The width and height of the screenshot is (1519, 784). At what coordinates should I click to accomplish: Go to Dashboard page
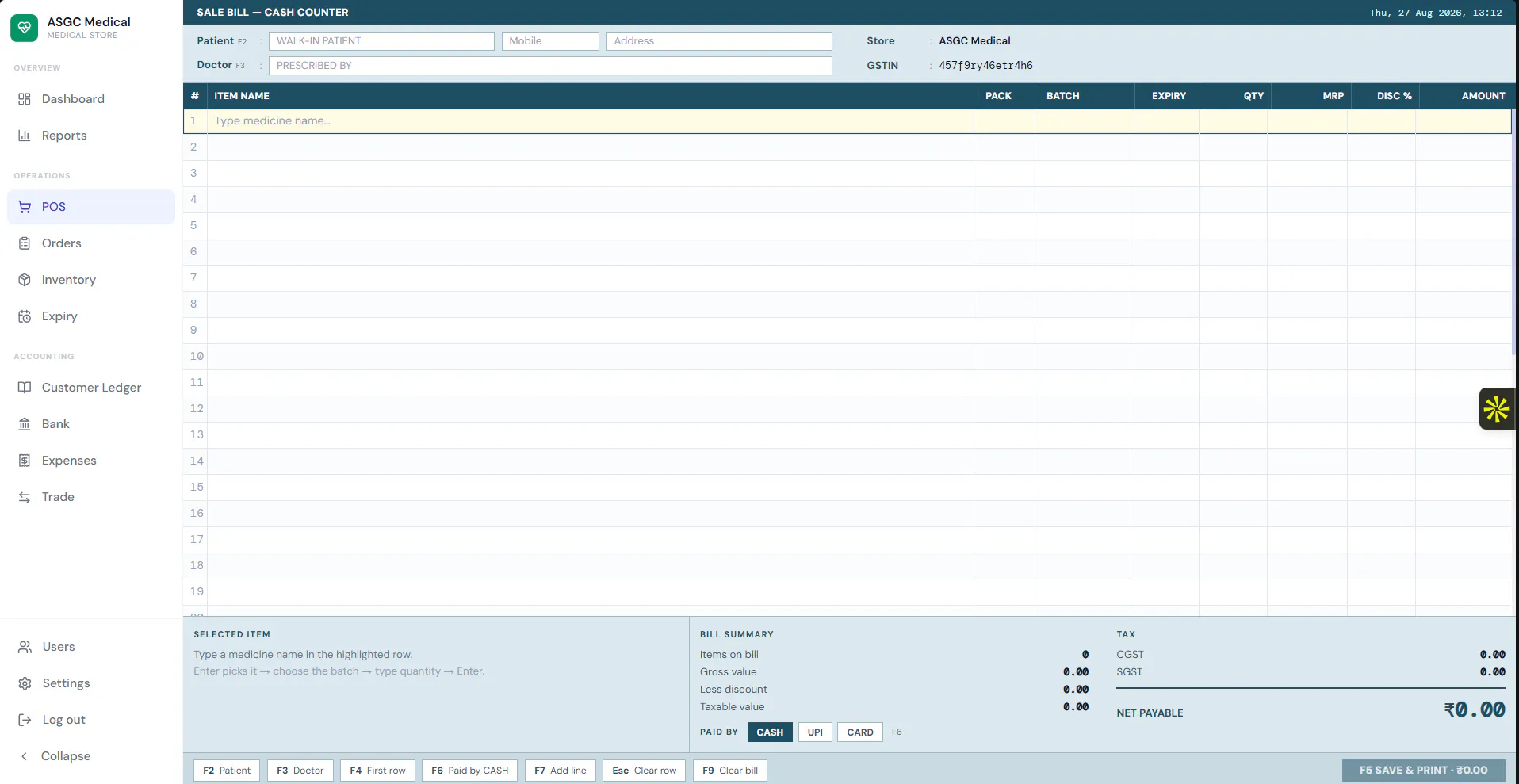click(91, 99)
